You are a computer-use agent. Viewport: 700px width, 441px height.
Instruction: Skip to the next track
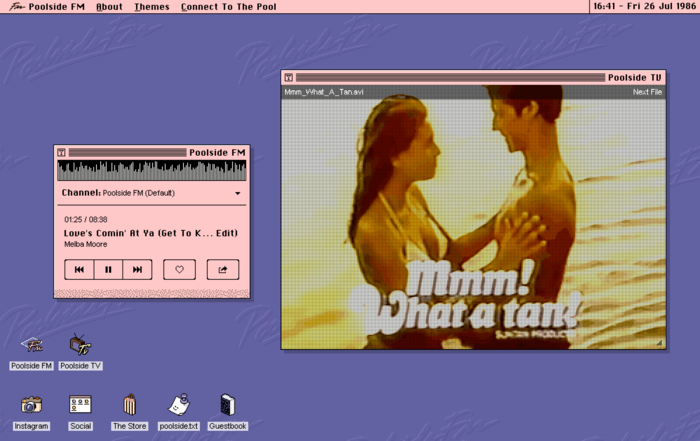coord(138,270)
